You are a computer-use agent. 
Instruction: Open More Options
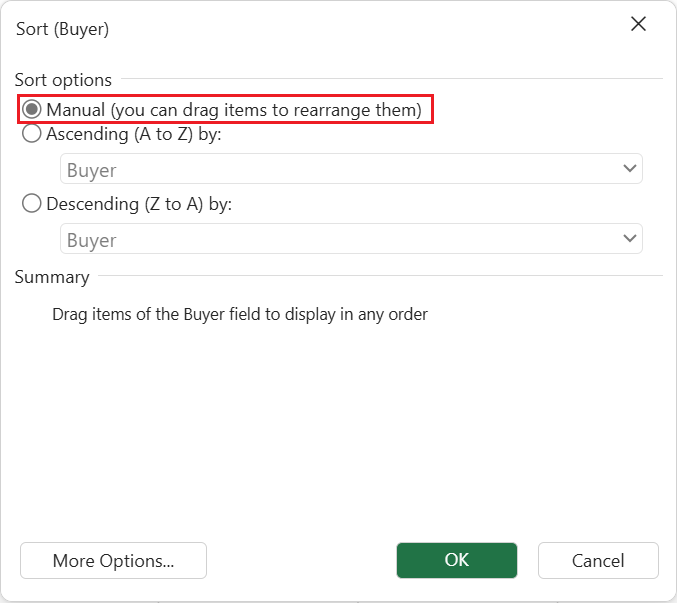(113, 561)
